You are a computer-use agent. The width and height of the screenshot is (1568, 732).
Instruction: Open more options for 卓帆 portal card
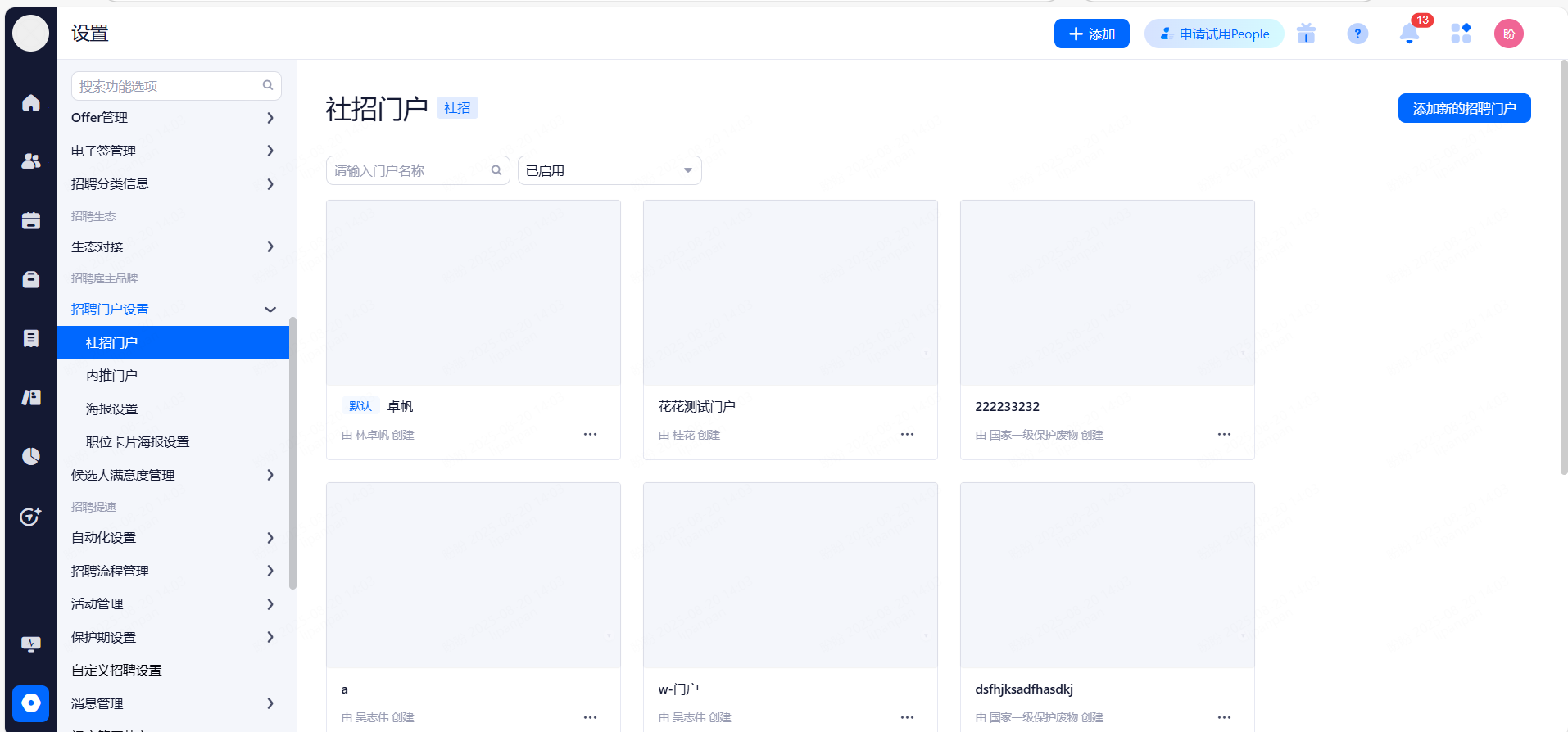coord(590,434)
